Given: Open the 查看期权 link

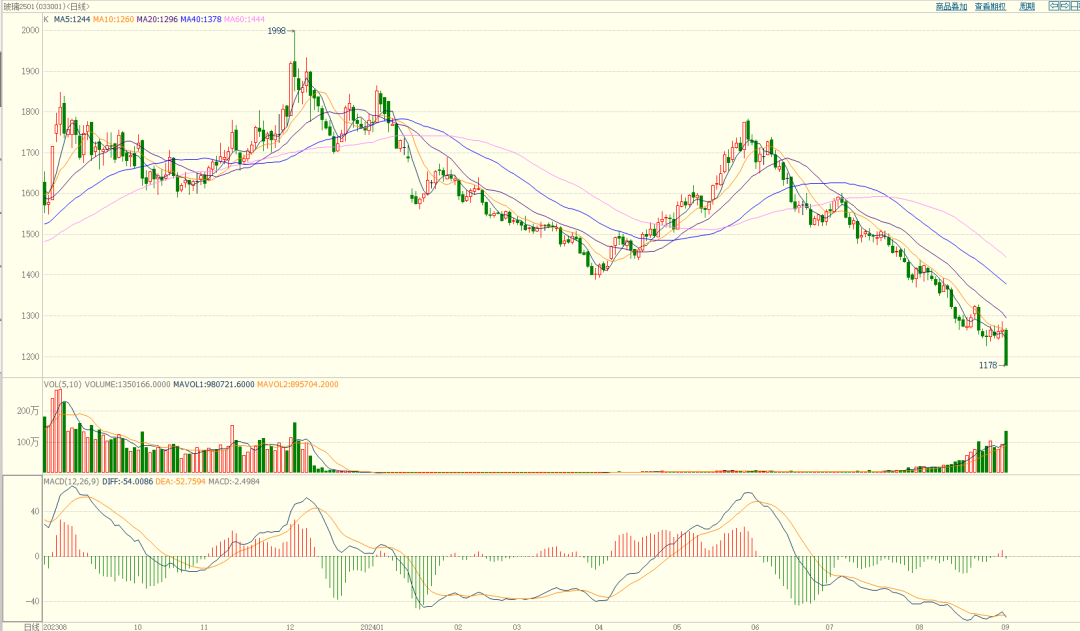Looking at the screenshot, I should click(989, 6).
